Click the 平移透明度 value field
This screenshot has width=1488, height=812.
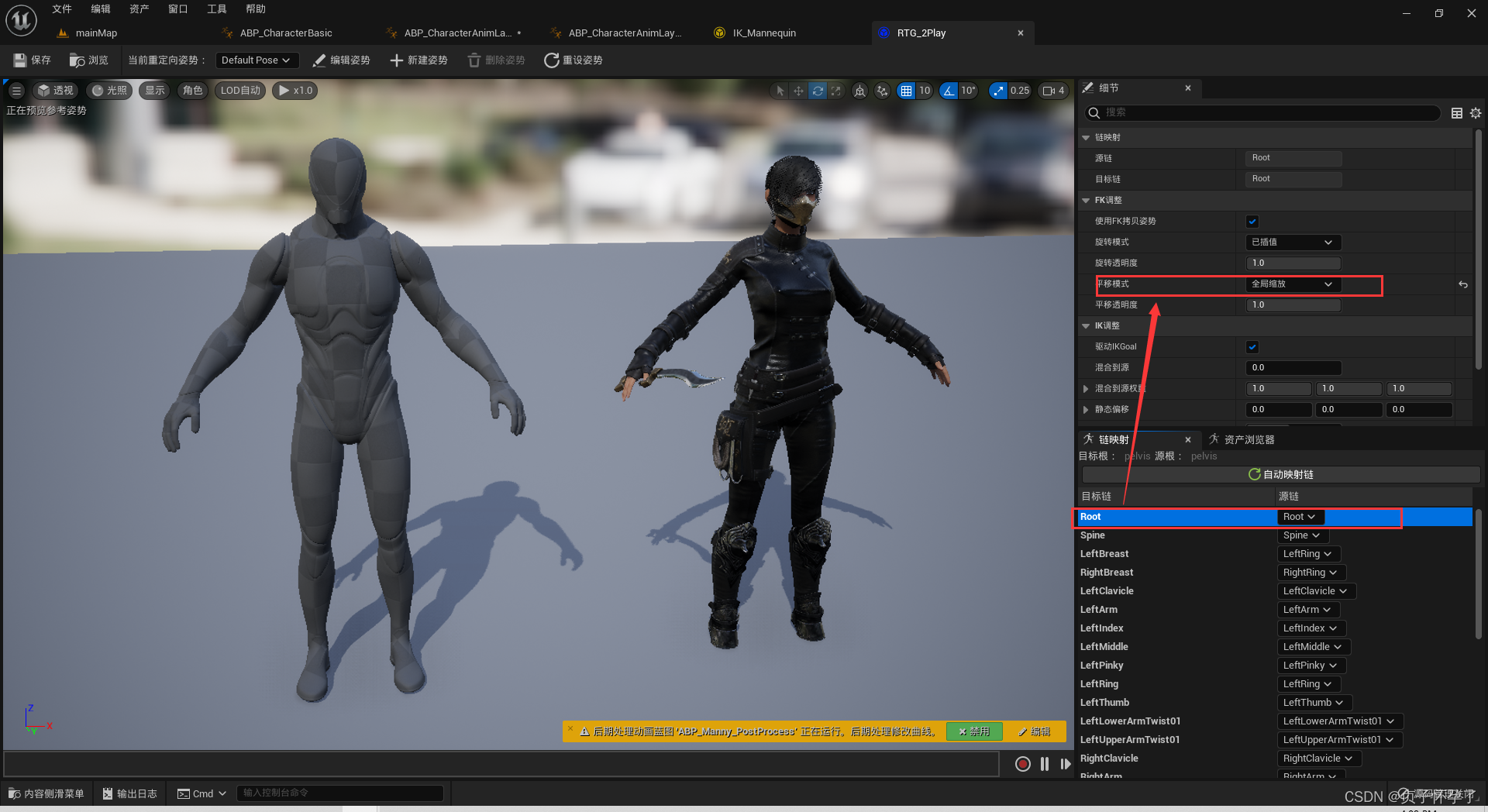click(x=1293, y=305)
